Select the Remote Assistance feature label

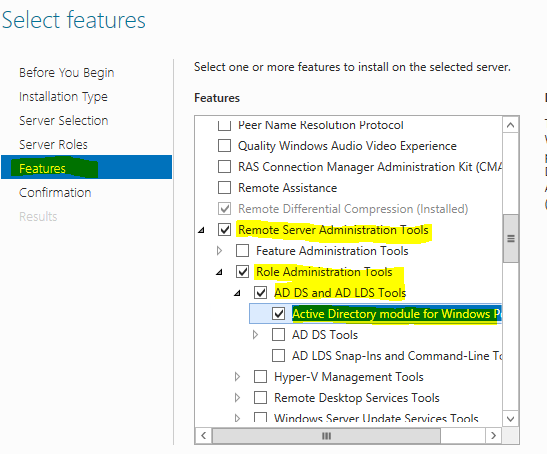[x=287, y=188]
